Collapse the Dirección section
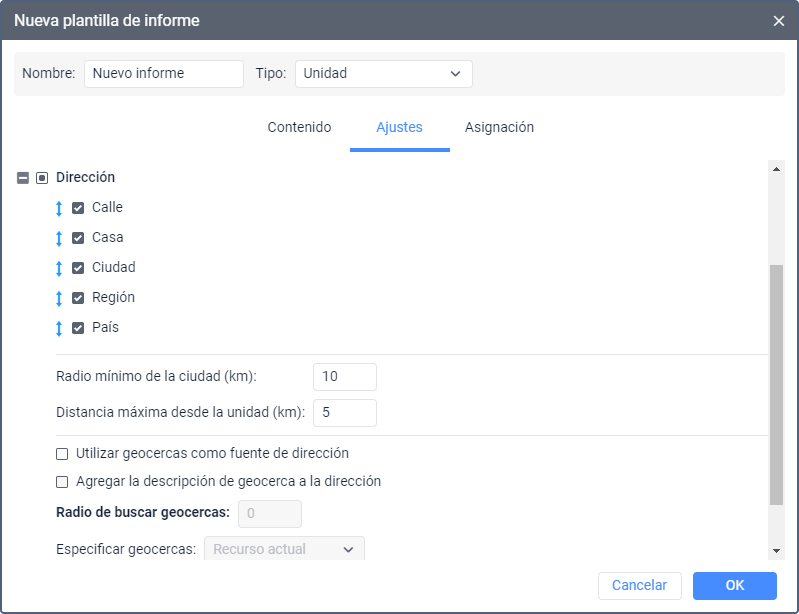 pyautogui.click(x=23, y=178)
